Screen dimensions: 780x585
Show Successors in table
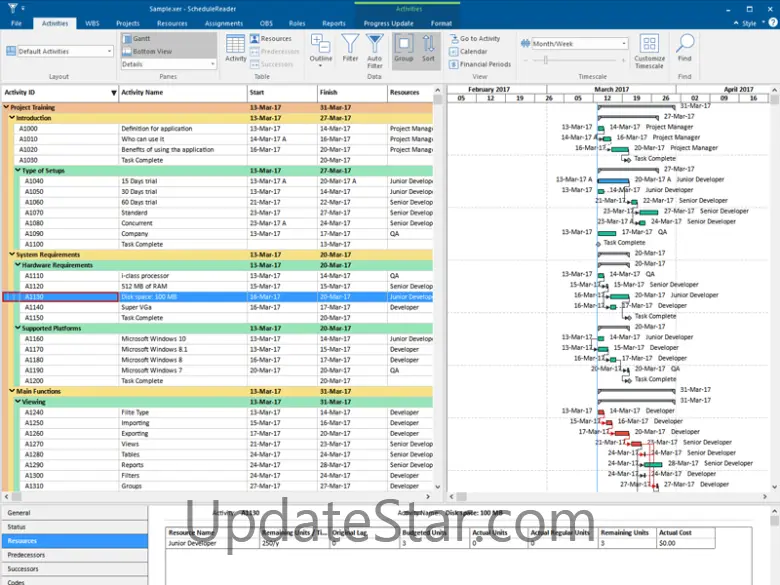(272, 64)
